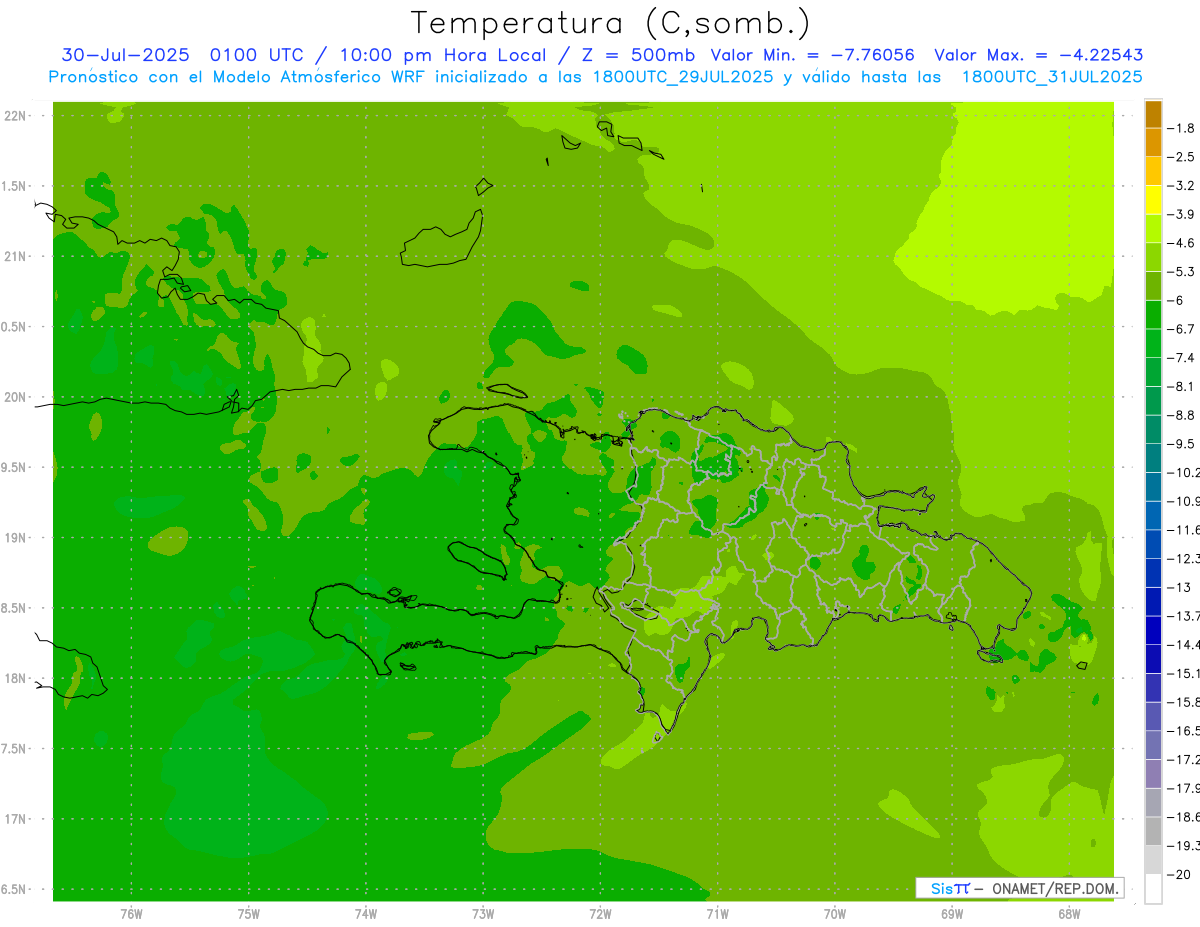The width and height of the screenshot is (1200, 927).
Task: Select the 73W longitude label
Action: click(x=483, y=914)
